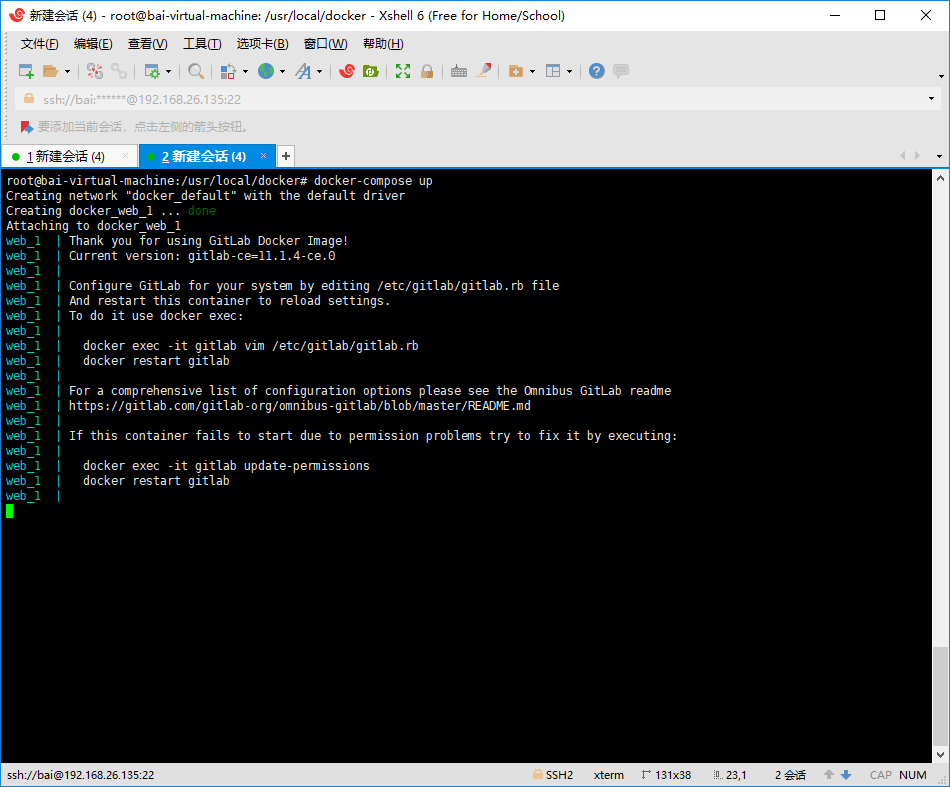This screenshot has width=950, height=787.
Task: Open Help via blue question icon
Action: point(597,71)
